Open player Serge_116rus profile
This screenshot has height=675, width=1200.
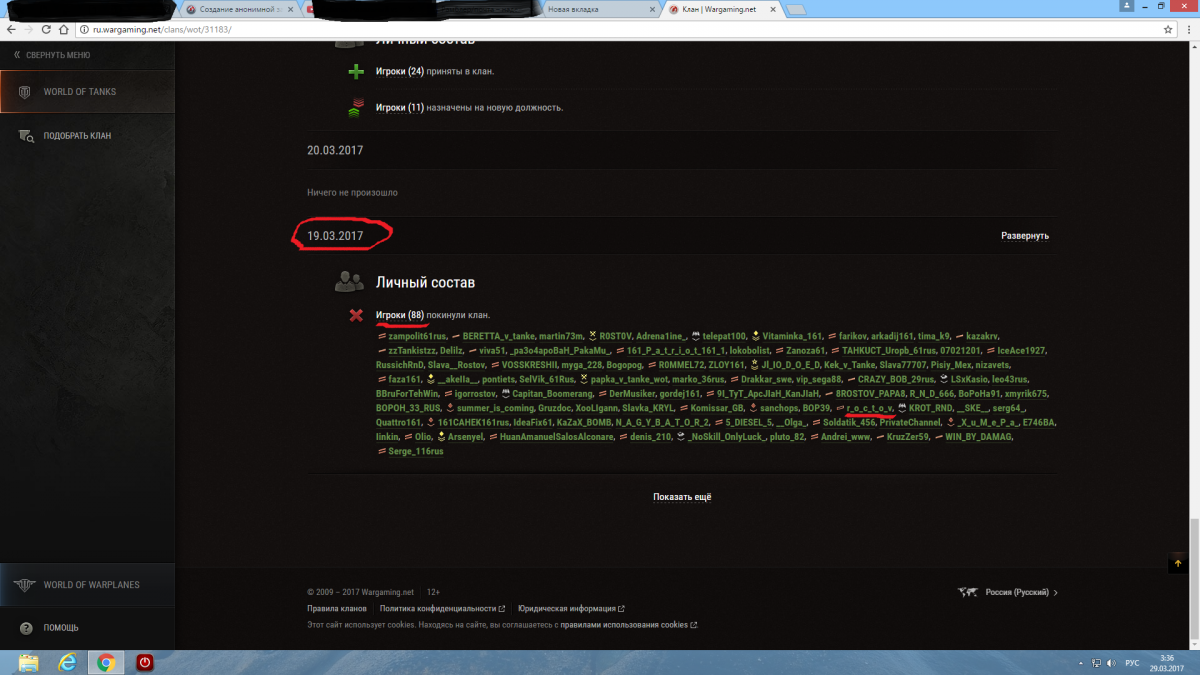[x=416, y=452]
